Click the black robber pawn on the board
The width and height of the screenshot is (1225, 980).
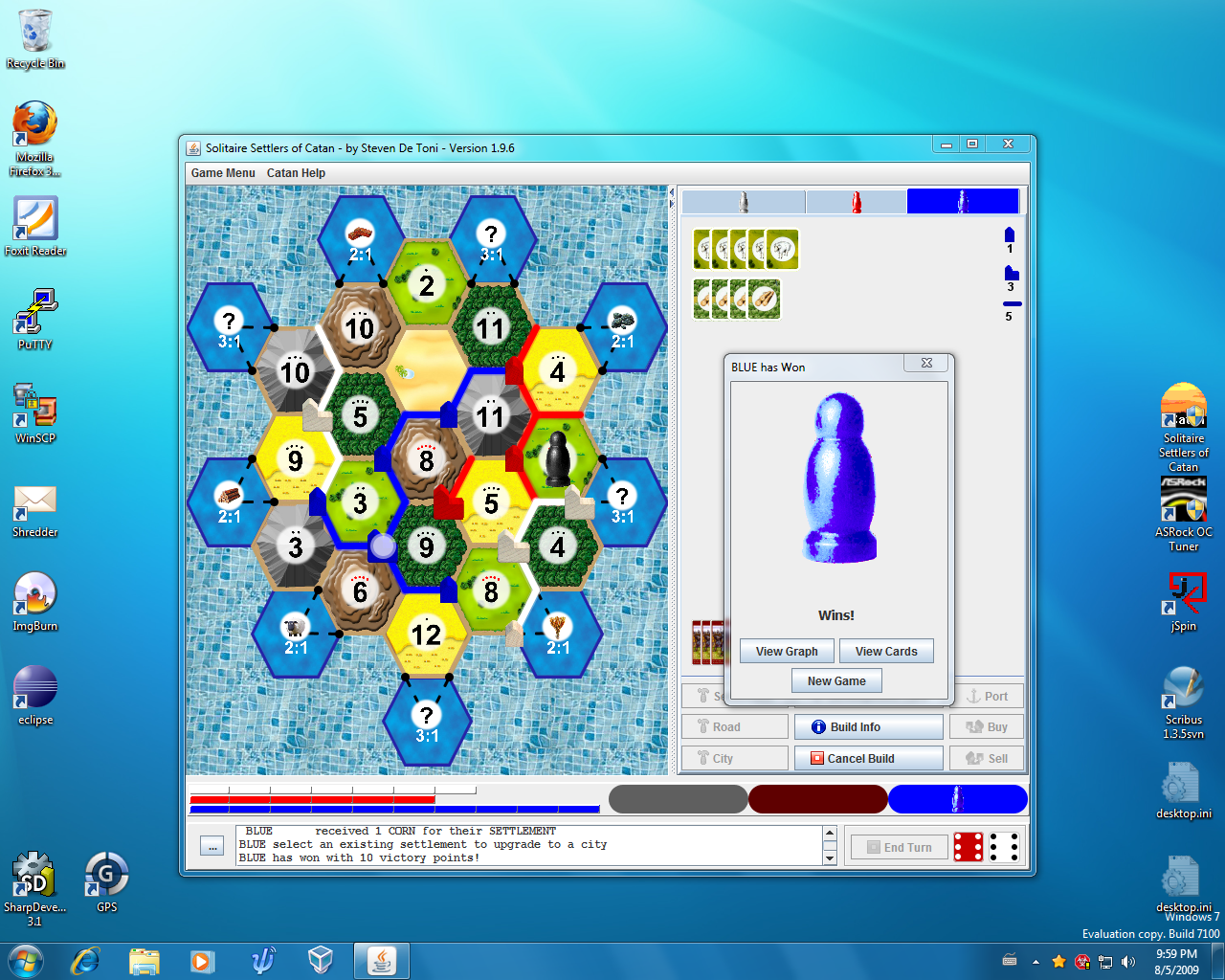click(558, 459)
